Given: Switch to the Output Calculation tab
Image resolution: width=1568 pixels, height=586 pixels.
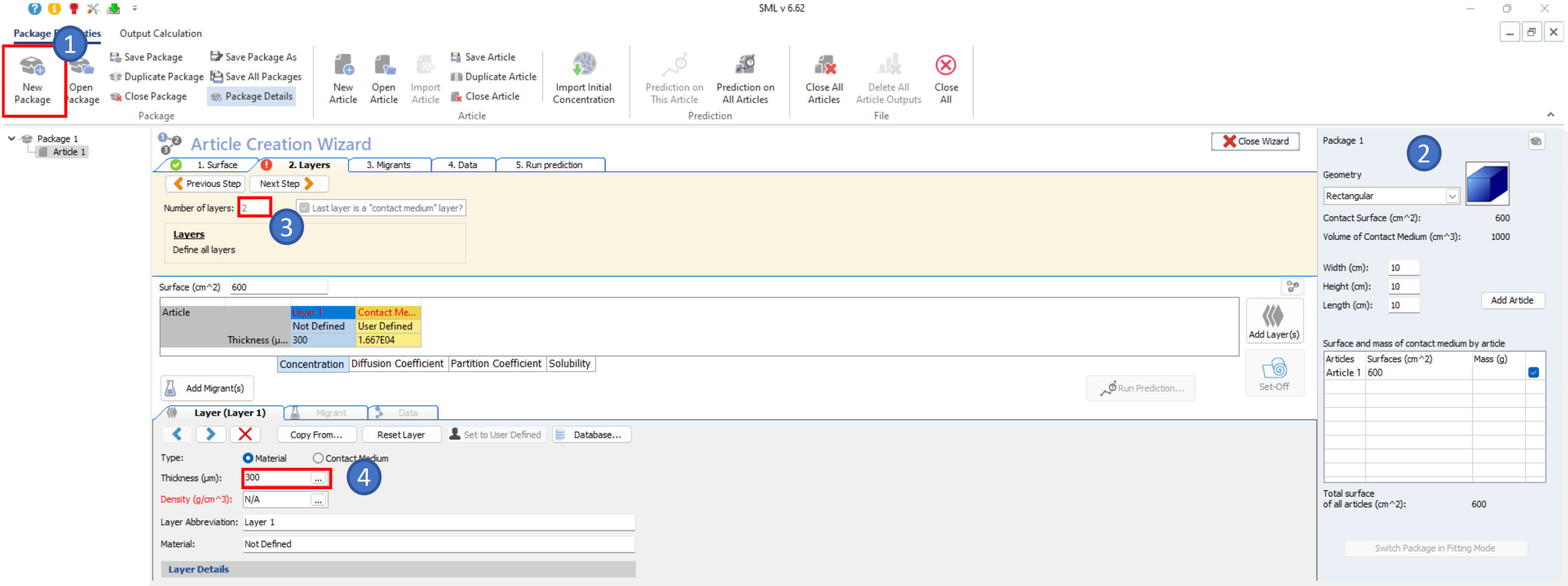Looking at the screenshot, I should point(160,34).
